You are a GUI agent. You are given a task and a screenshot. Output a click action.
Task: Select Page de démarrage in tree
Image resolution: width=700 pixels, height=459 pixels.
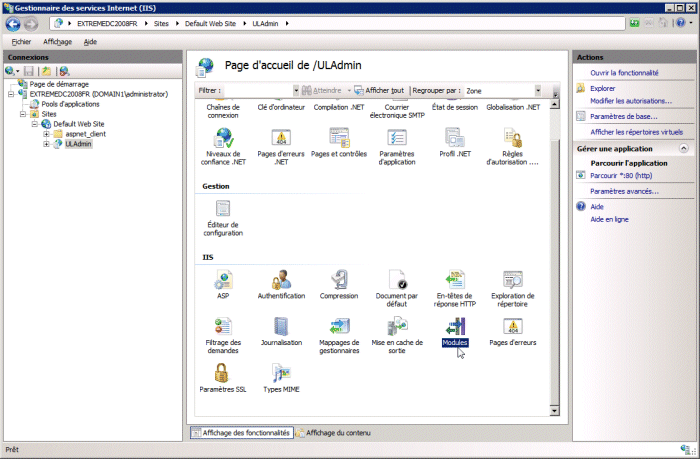pos(59,84)
